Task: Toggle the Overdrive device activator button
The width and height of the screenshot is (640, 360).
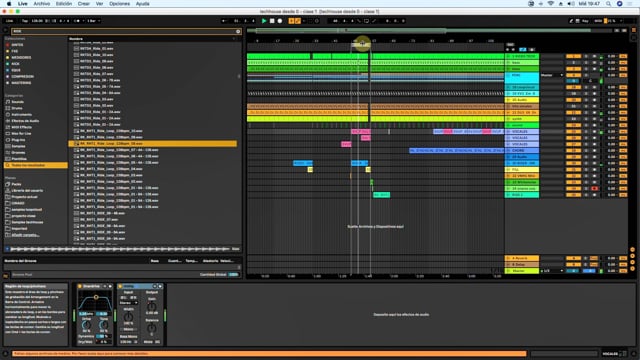Action: pyautogui.click(x=80, y=286)
